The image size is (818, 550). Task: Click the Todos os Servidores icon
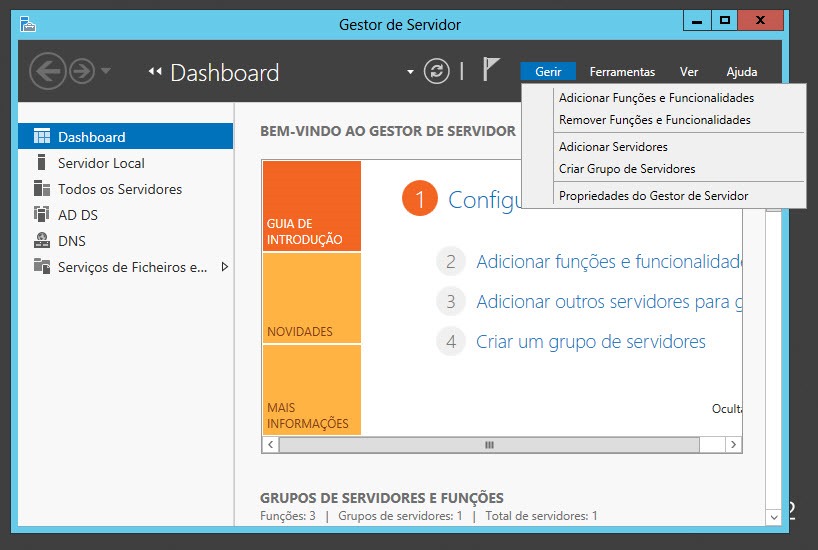coord(41,189)
